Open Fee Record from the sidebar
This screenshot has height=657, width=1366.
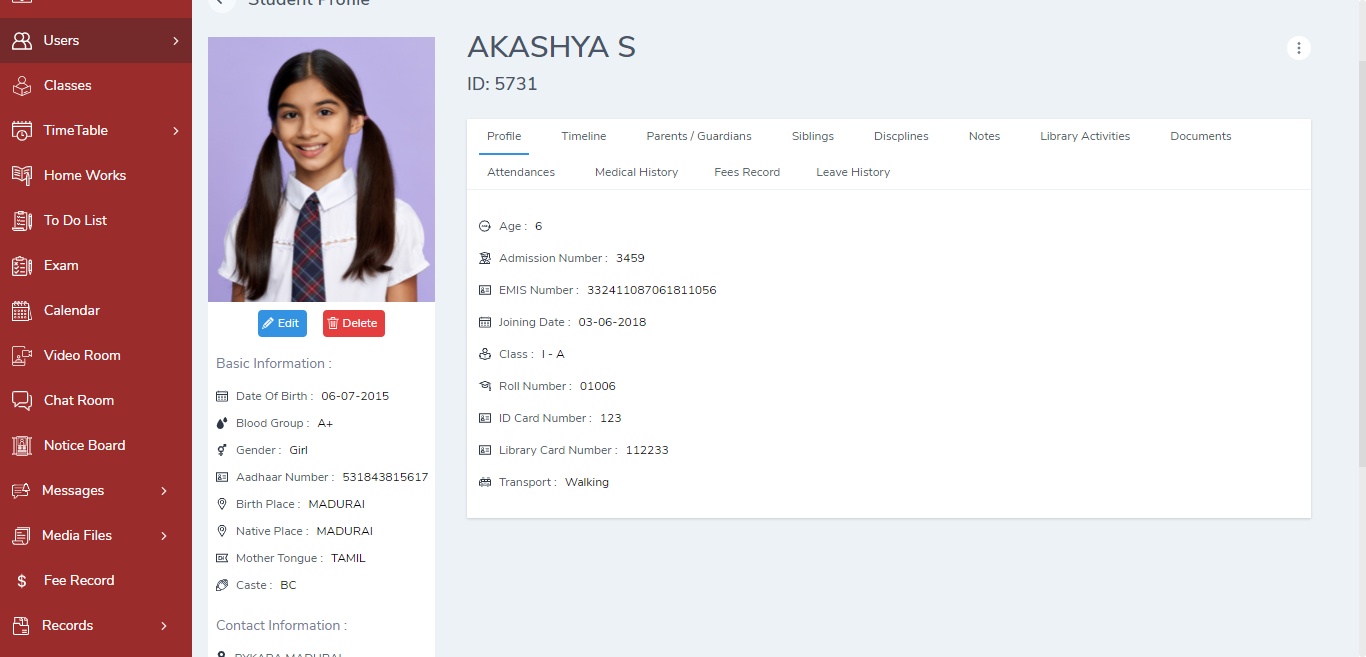(79, 581)
